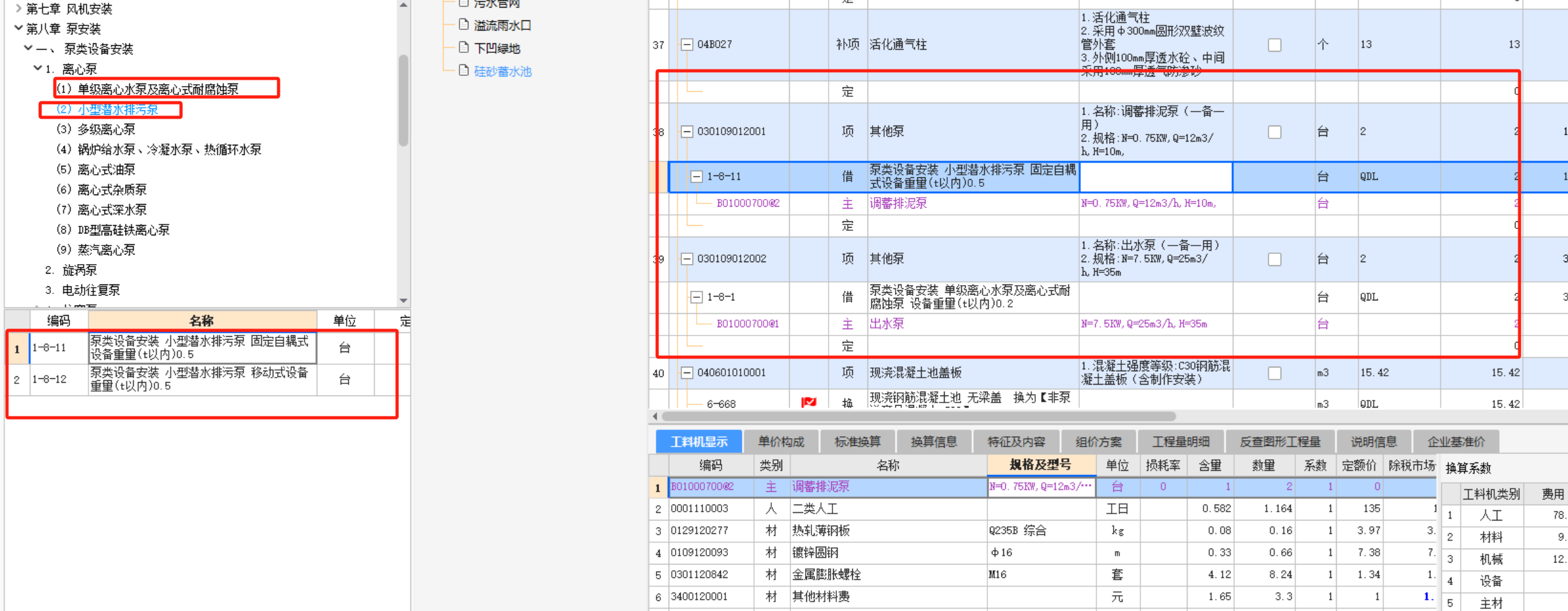Screen dimensions: 1568x611
Task: Select tree item 3. 电动往复泵
Action: tap(82, 290)
